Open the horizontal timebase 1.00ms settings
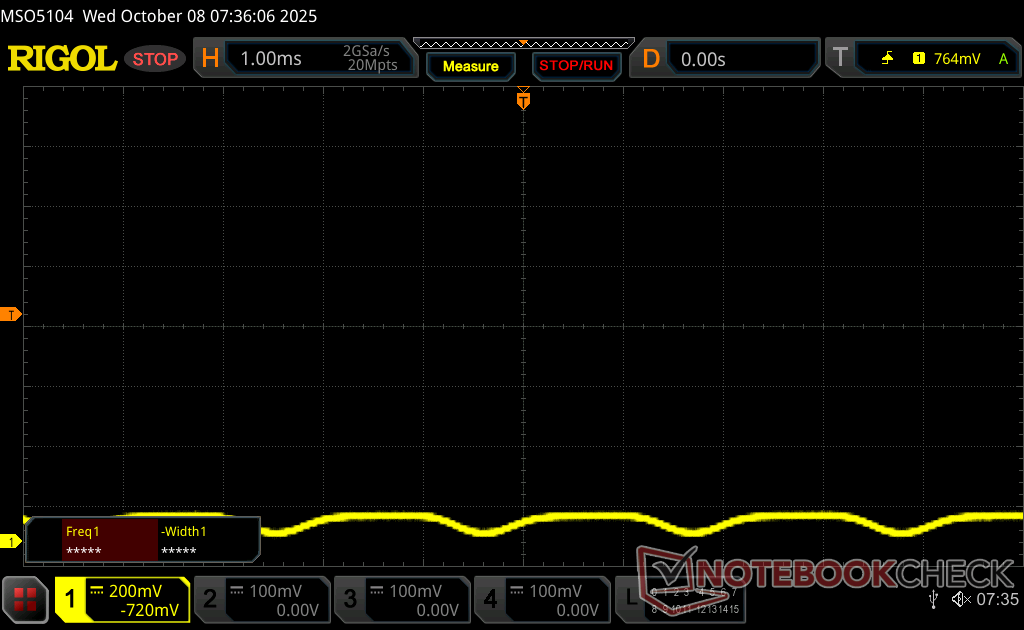Screen dimensions: 1024x630 click(300, 59)
